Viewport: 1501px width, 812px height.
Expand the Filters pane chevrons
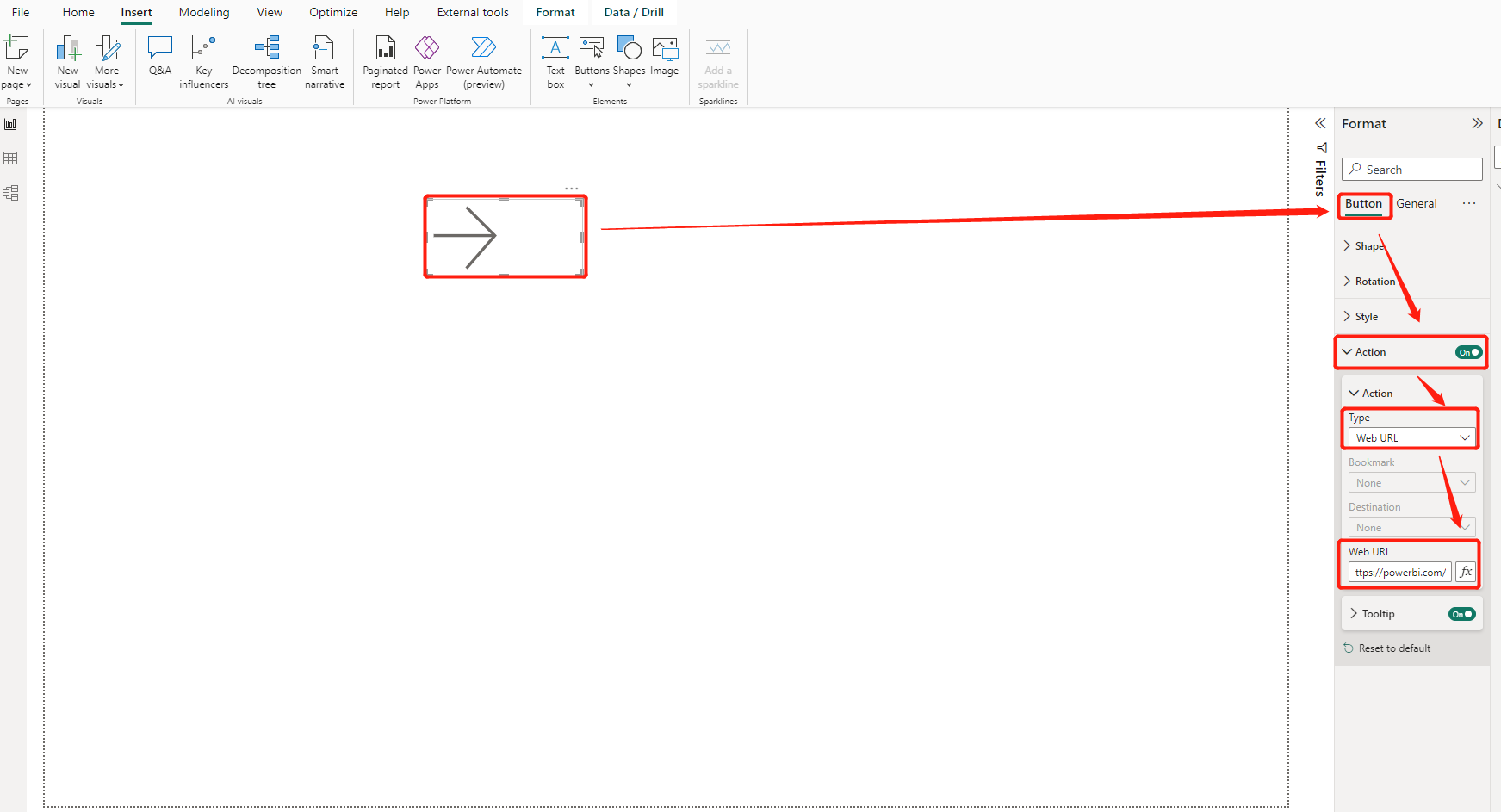(x=1320, y=123)
